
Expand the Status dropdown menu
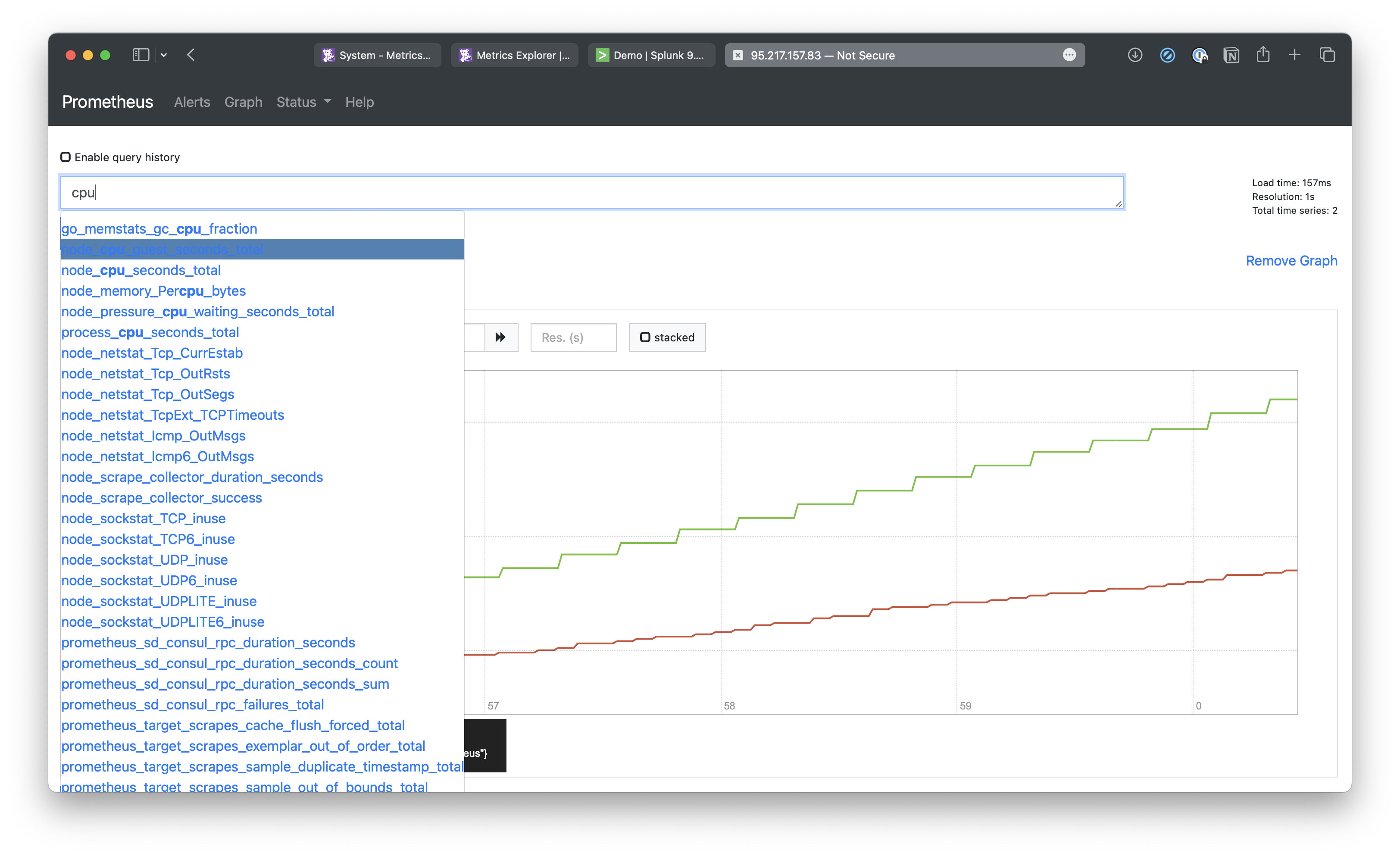(x=303, y=102)
